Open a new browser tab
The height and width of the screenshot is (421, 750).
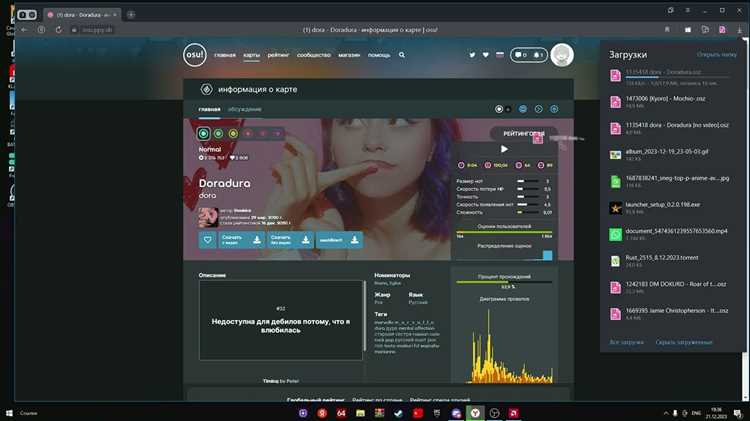(x=131, y=15)
